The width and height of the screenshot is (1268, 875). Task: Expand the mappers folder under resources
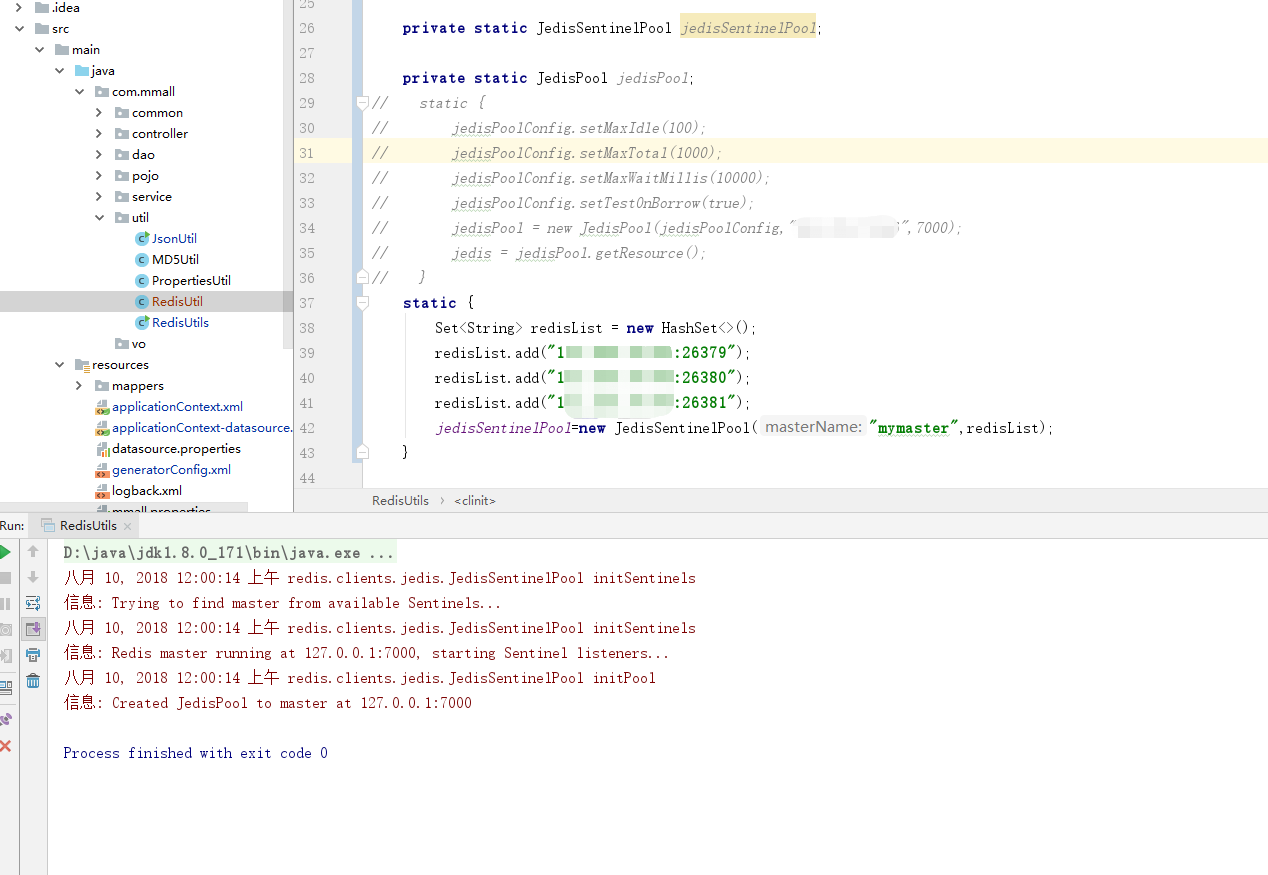(79, 386)
